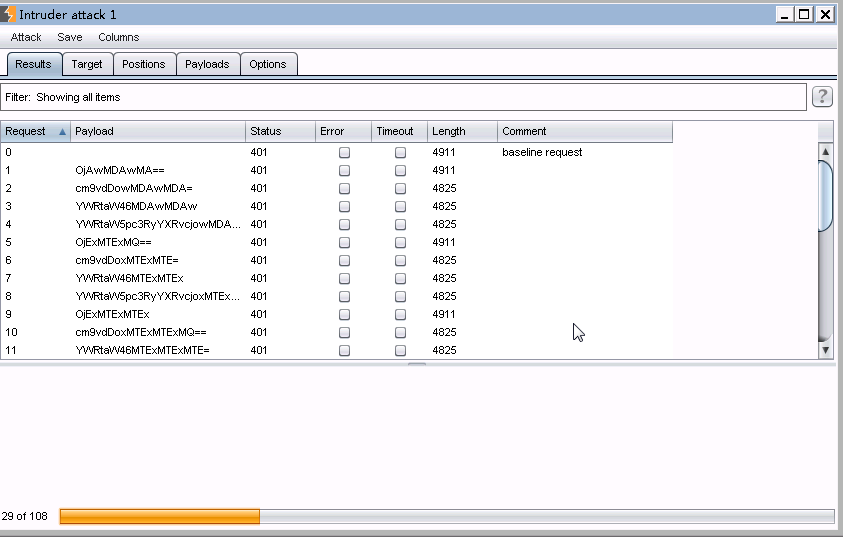Click the filter bar showing all items
The image size is (843, 537).
tap(403, 97)
